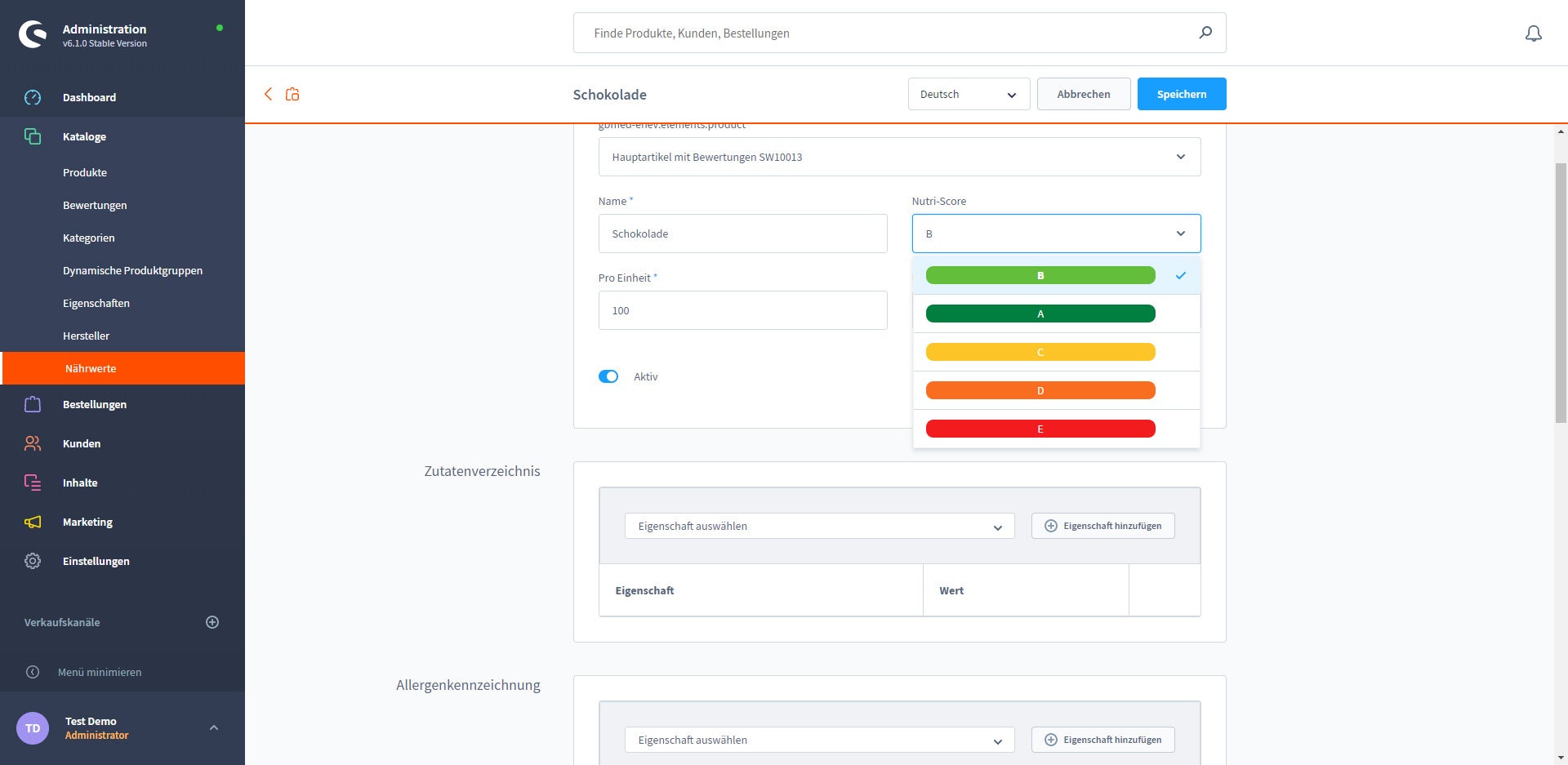The image size is (1568, 765).
Task: Open Allergenkennzeichnung Eigenschaft auswählen dropdown
Action: pos(819,740)
